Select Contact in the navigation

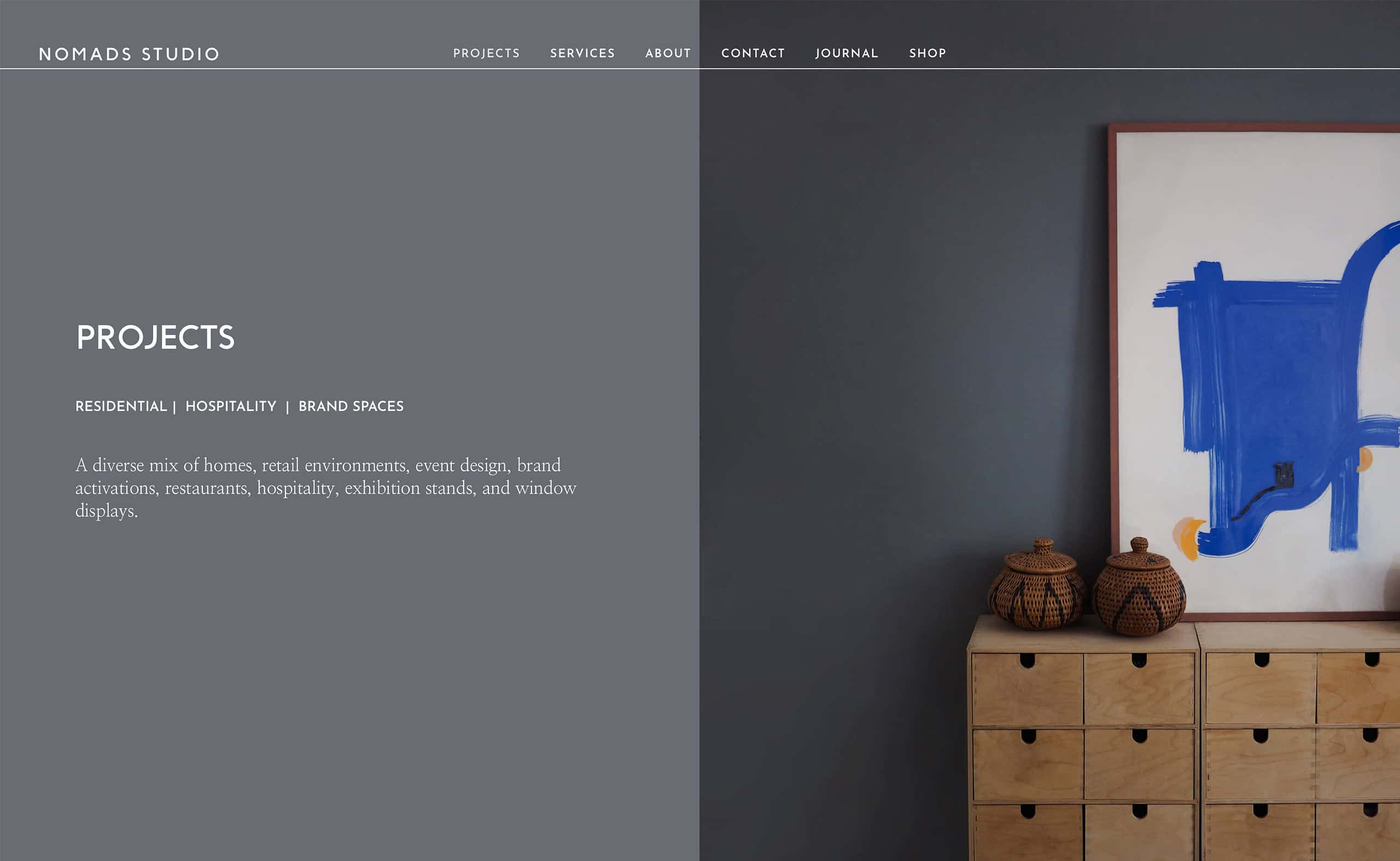coord(753,53)
